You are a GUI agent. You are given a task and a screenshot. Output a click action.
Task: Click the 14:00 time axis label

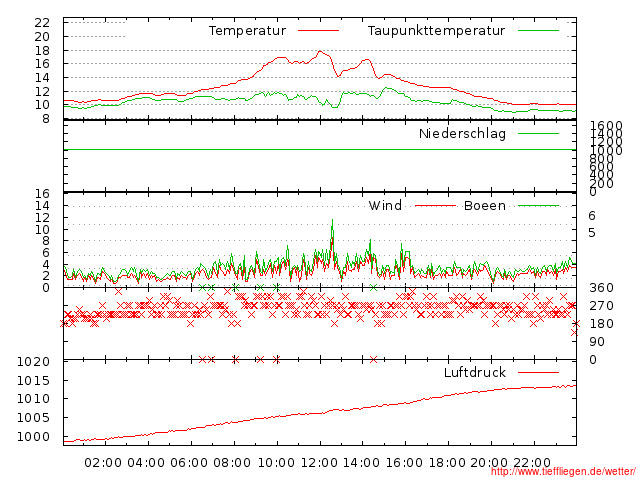pyautogui.click(x=361, y=463)
